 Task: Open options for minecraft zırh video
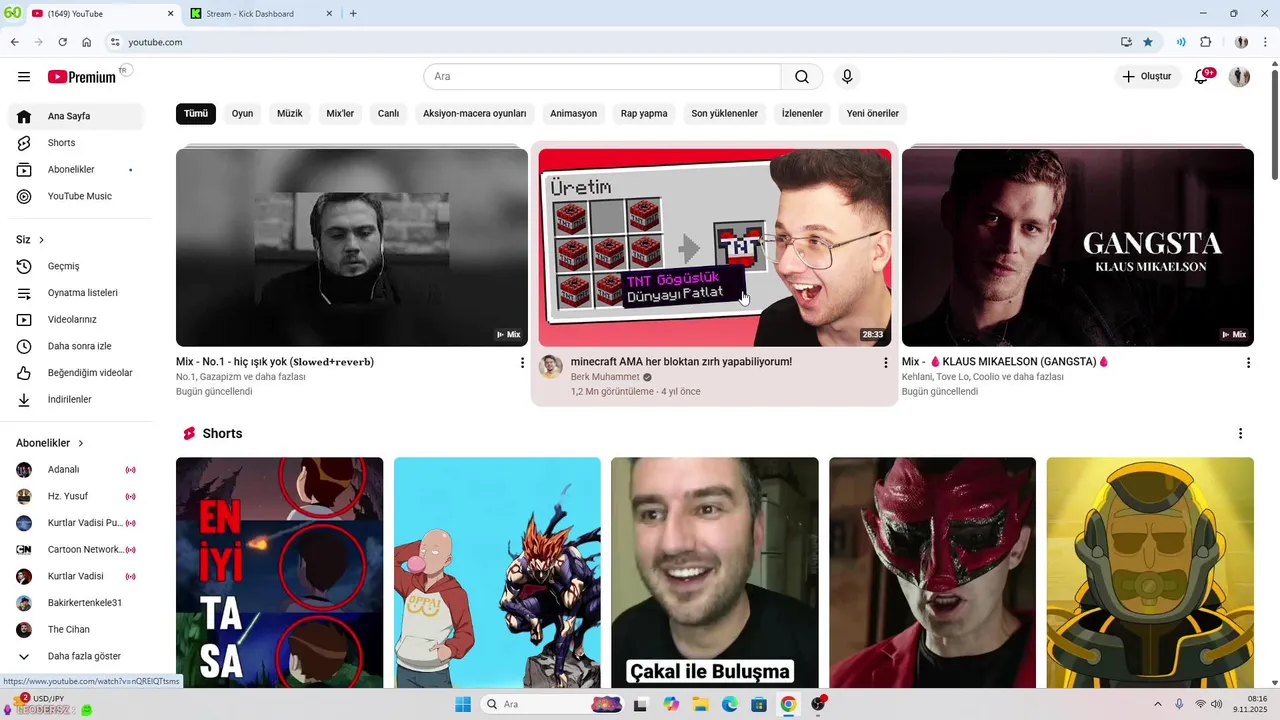(x=885, y=363)
